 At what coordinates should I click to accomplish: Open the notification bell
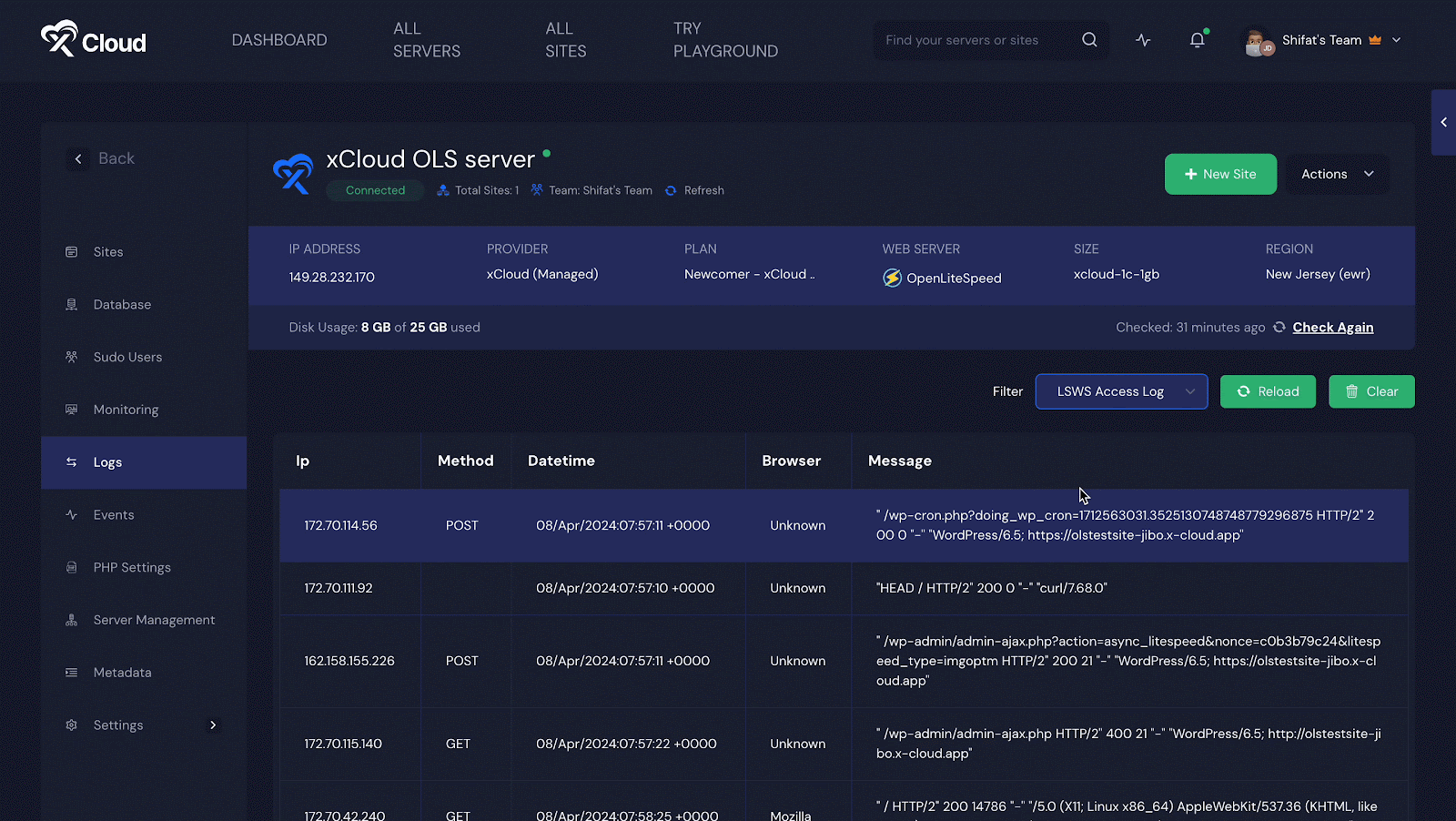point(1196,40)
